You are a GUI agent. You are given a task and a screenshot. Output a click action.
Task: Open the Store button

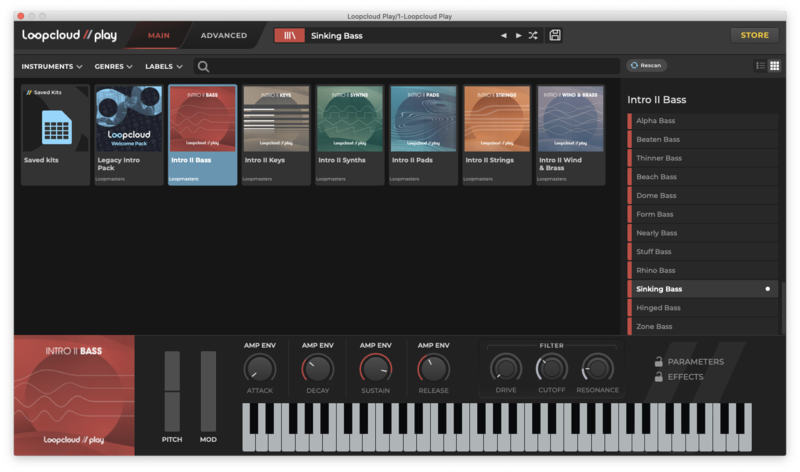point(754,35)
